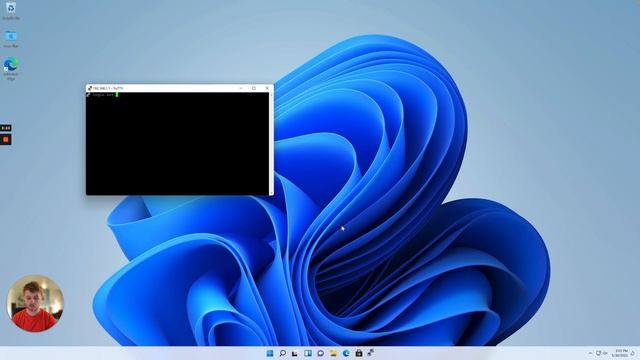The width and height of the screenshot is (640, 360).
Task: Open taskbar Search
Action: [282, 353]
